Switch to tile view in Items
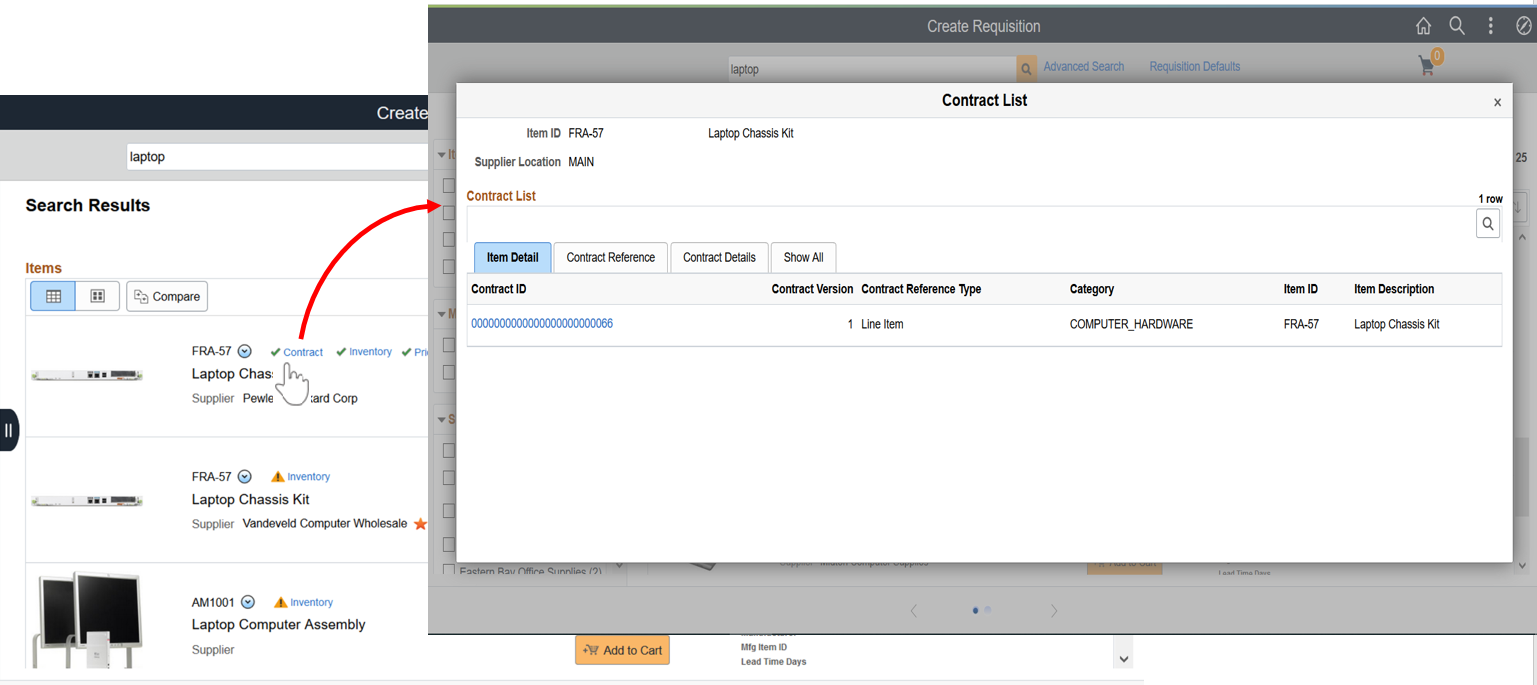1537x685 pixels. pyautogui.click(x=98, y=296)
